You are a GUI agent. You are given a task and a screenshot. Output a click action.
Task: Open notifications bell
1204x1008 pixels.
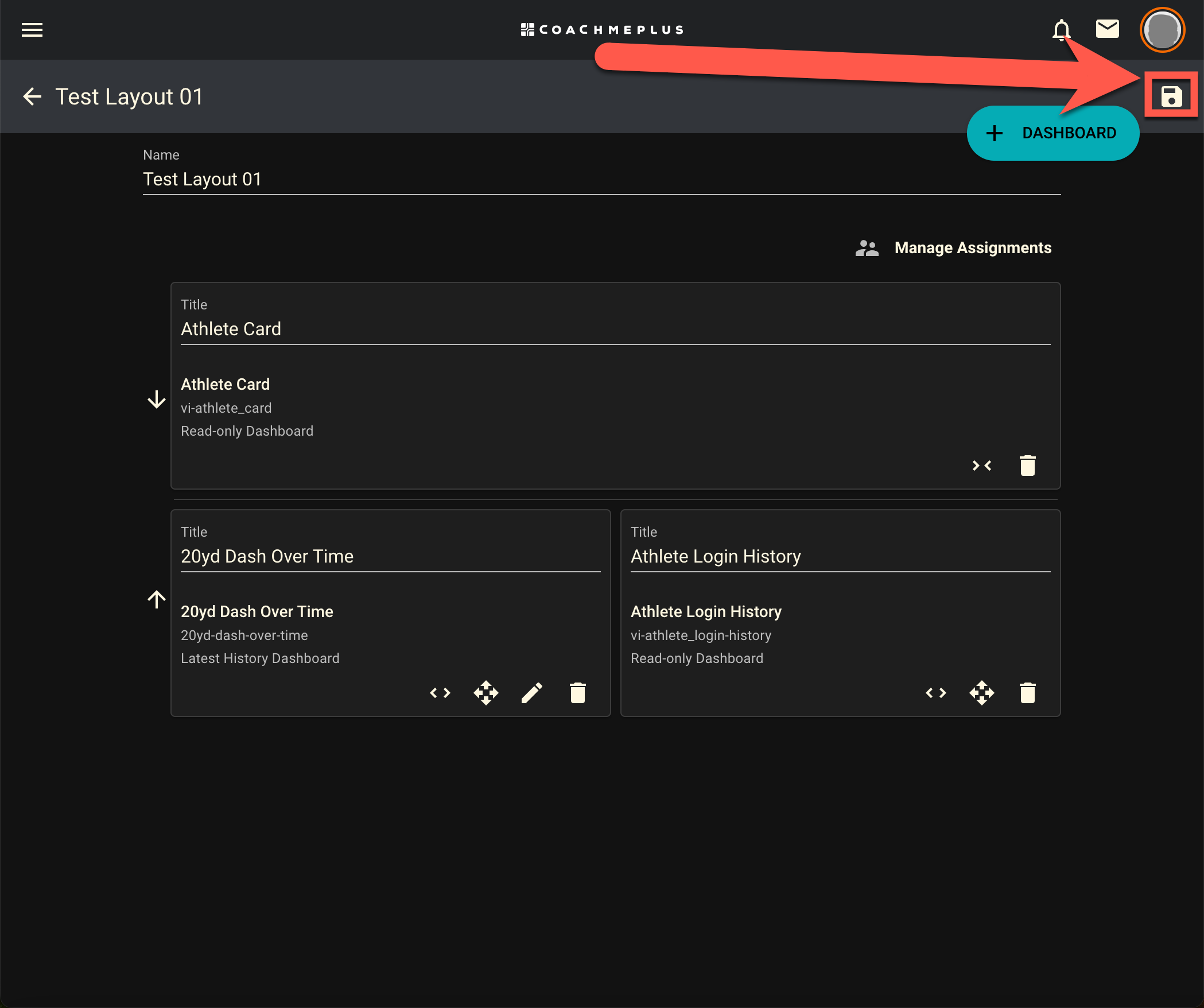pyautogui.click(x=1061, y=30)
